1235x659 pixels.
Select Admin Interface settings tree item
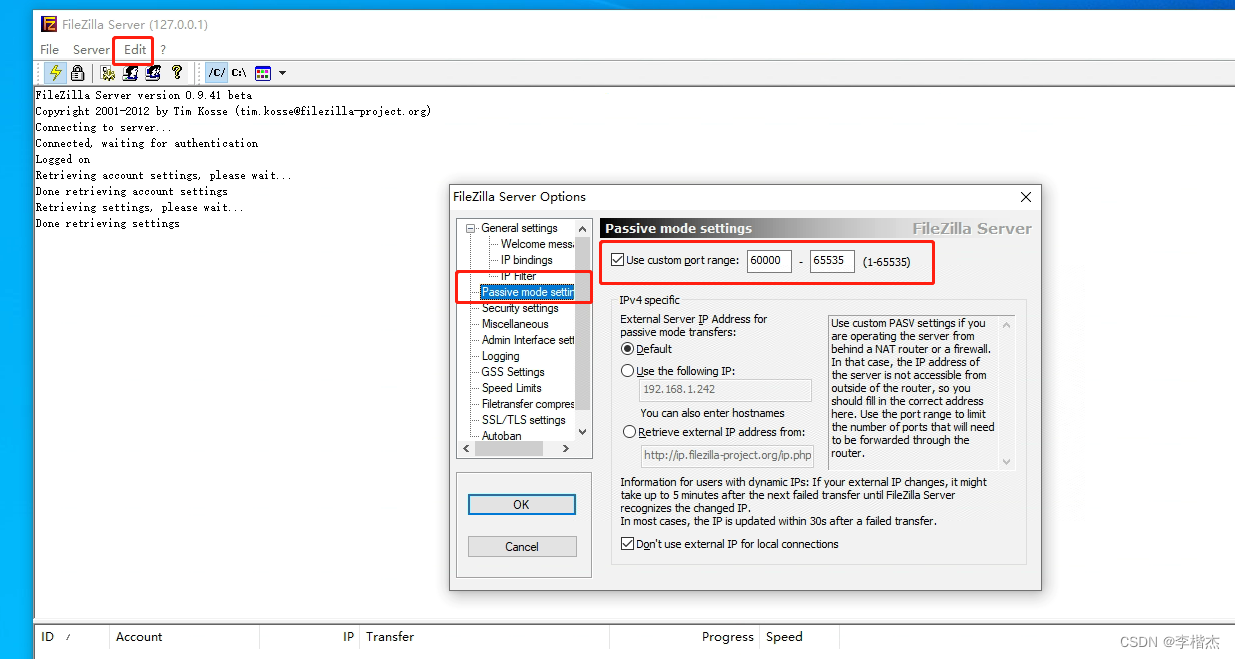pyautogui.click(x=527, y=340)
